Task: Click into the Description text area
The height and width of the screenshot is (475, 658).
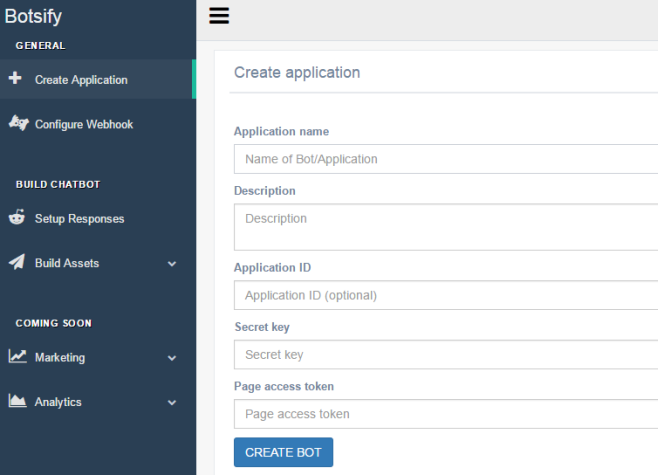Action: pyautogui.click(x=445, y=227)
